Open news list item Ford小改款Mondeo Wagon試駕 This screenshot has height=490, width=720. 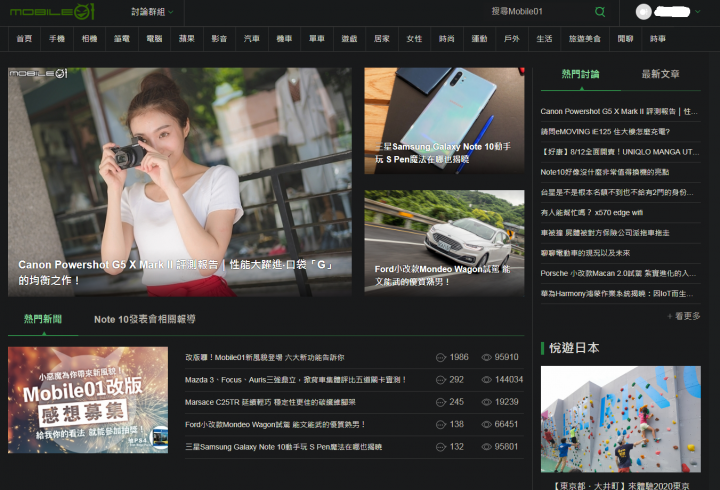click(x=275, y=425)
